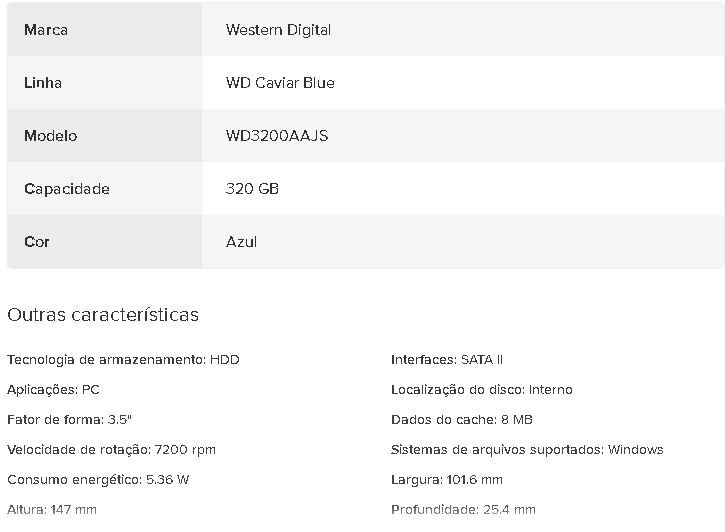Click Dados do cache: 8 MB entry

[x=461, y=420]
